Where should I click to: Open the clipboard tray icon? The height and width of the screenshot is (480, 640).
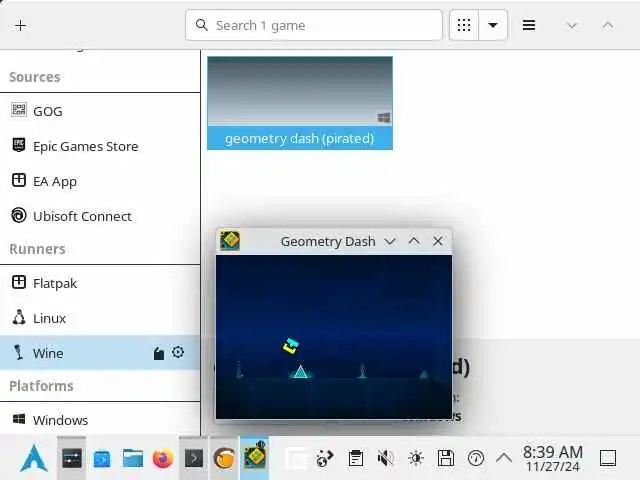click(356, 458)
